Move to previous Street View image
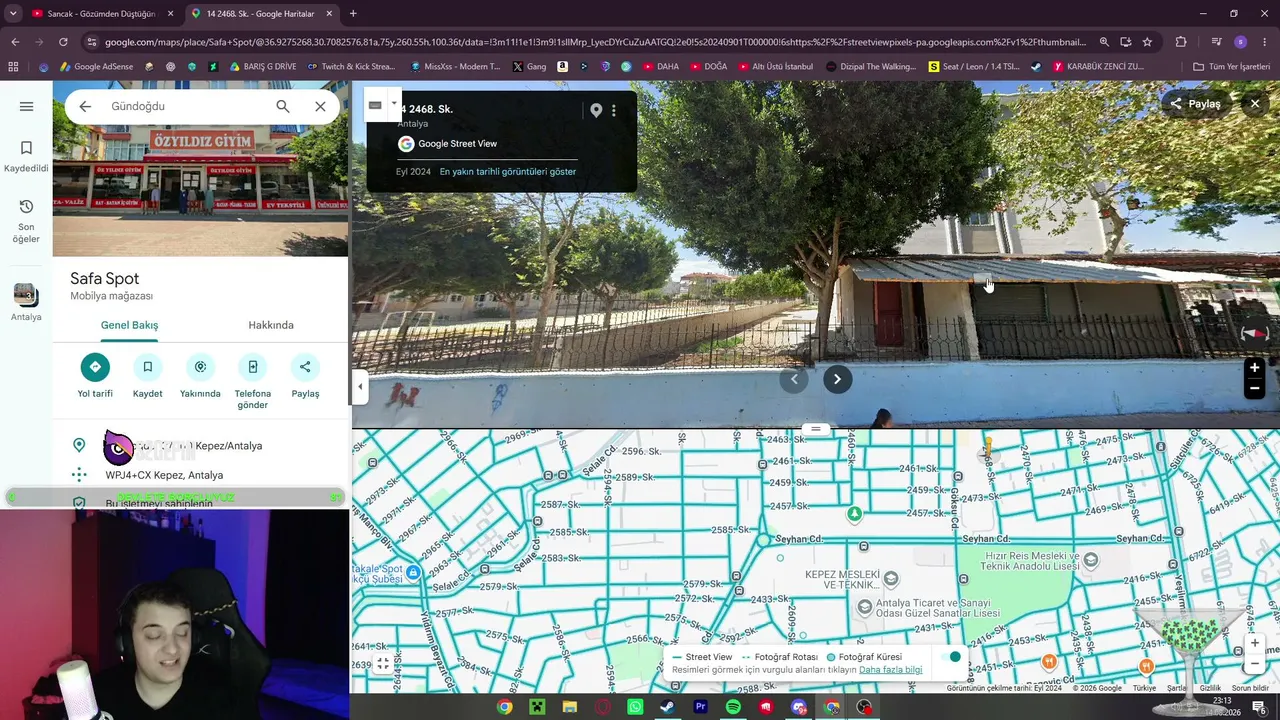This screenshot has width=1280, height=720. click(x=794, y=379)
